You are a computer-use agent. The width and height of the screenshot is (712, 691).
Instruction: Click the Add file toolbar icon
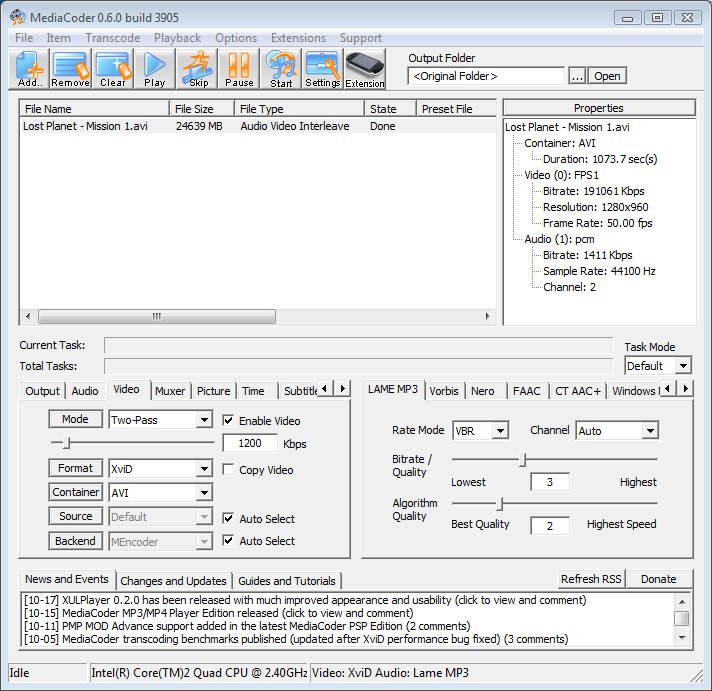pos(30,69)
